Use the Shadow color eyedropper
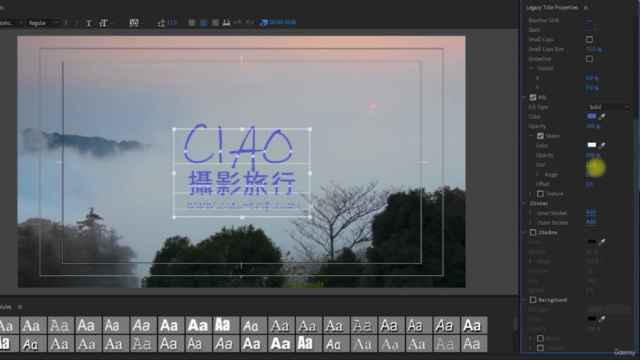The image size is (640, 360). pos(602,242)
